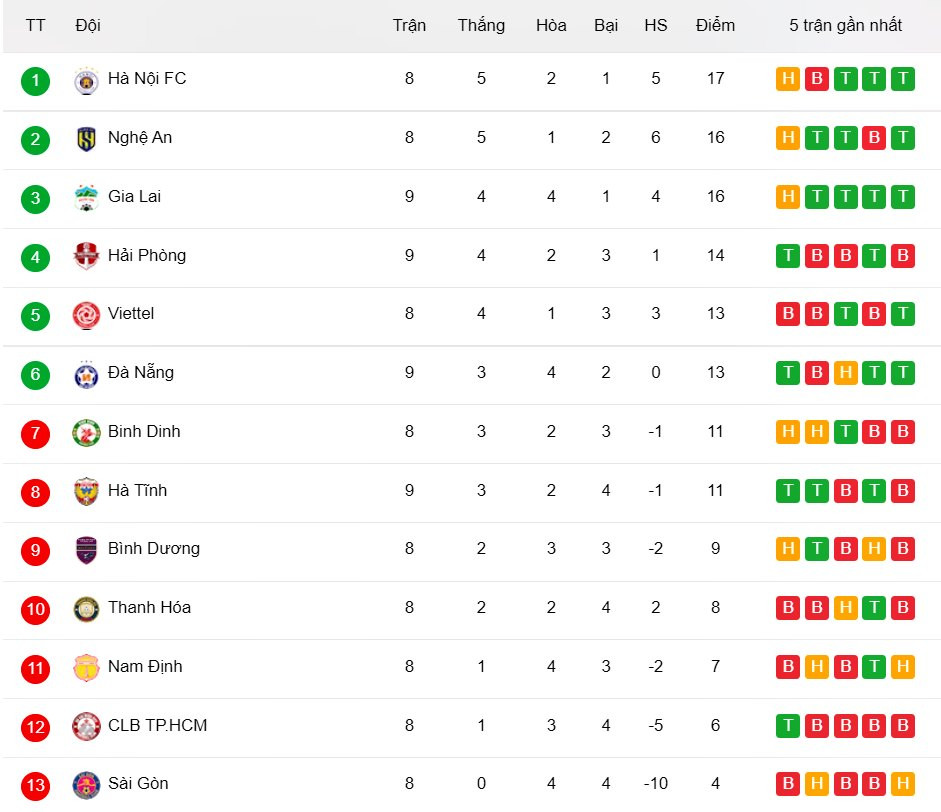The width and height of the screenshot is (941, 812).
Task: Click the rank 1 green position badge
Action: [x=35, y=81]
